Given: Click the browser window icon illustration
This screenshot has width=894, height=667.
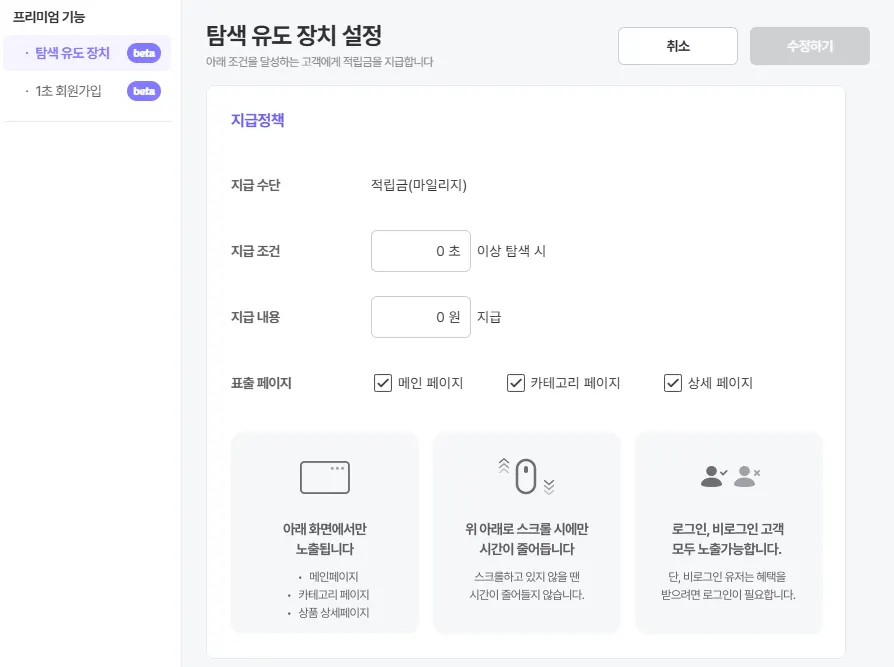Looking at the screenshot, I should [325, 478].
